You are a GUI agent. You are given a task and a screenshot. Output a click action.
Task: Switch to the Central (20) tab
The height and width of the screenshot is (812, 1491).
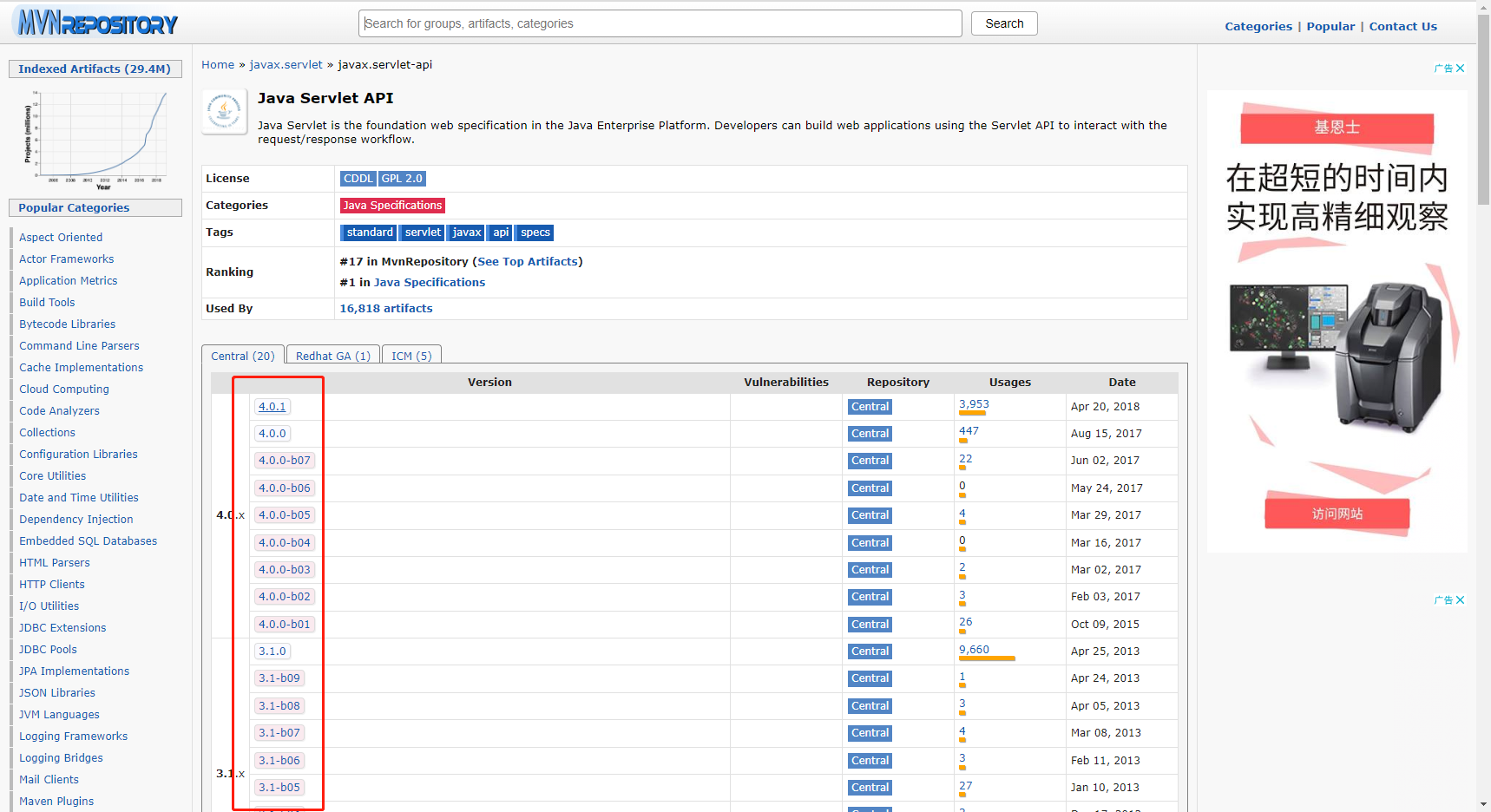tap(243, 356)
